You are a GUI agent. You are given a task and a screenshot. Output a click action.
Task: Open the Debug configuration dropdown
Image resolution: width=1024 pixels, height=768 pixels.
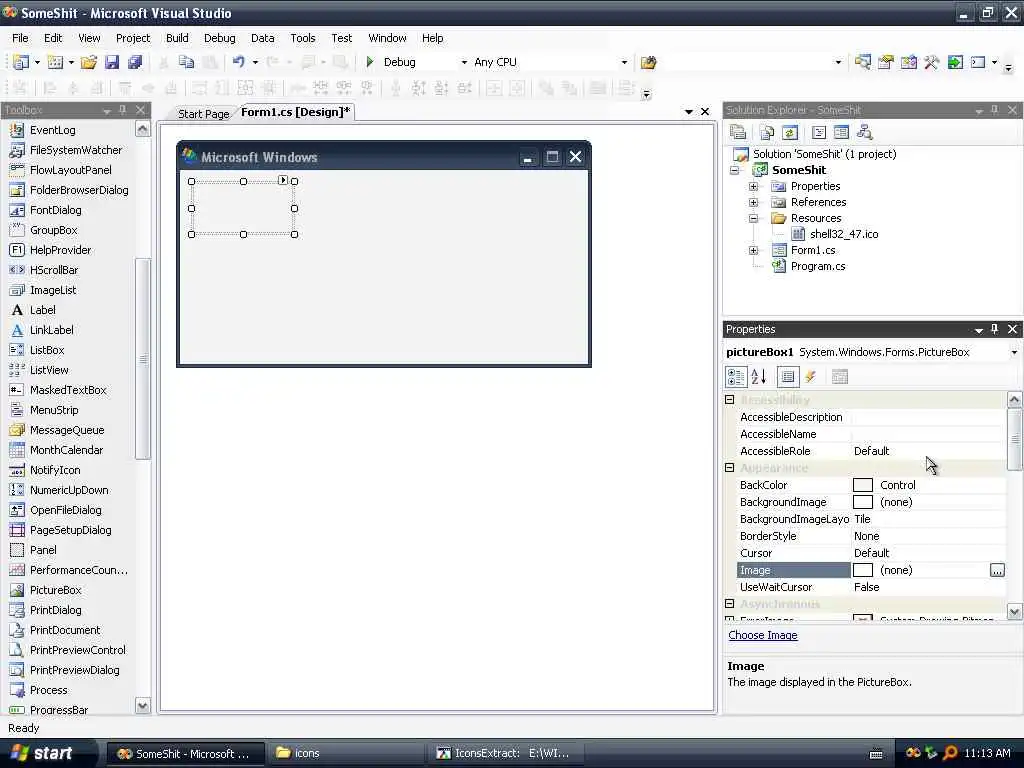[x=464, y=63]
